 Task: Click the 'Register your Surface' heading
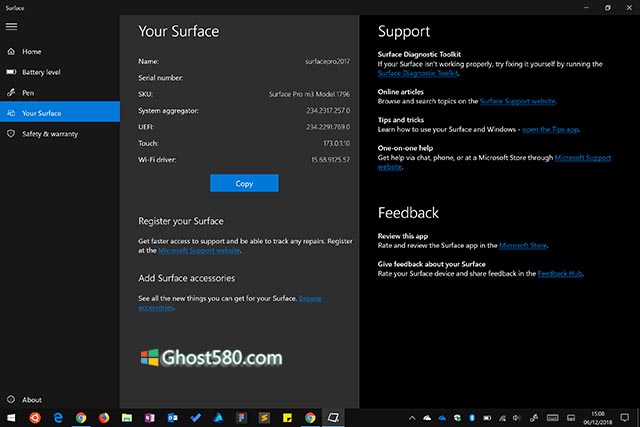pyautogui.click(x=181, y=221)
